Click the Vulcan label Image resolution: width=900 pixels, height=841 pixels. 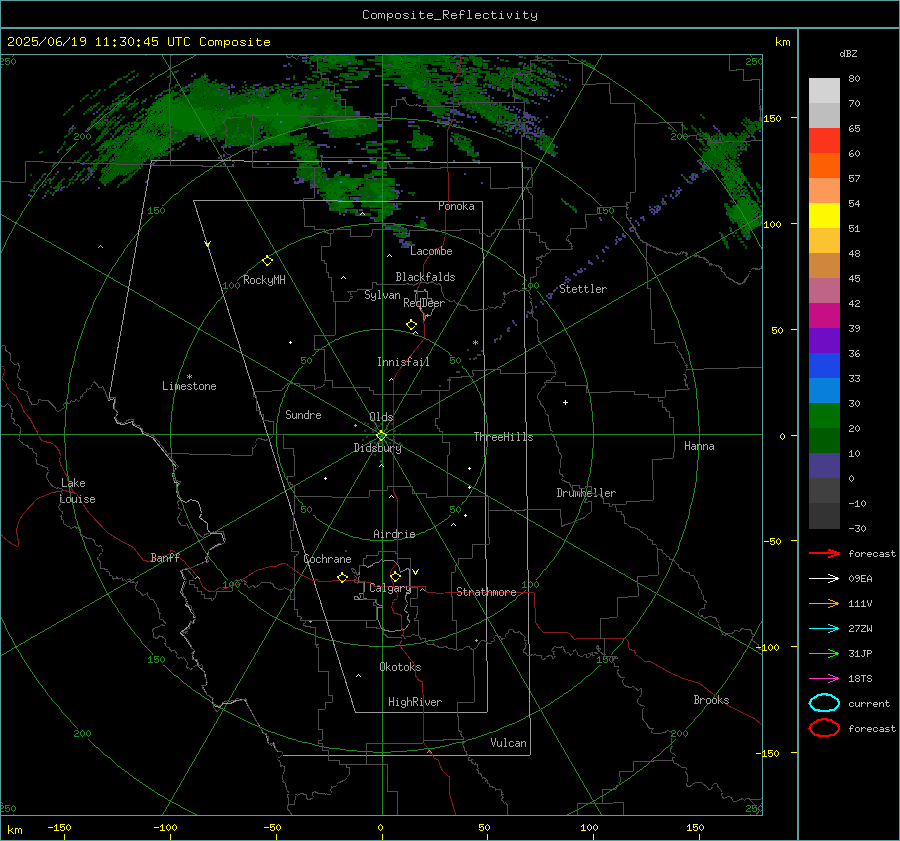click(x=508, y=743)
